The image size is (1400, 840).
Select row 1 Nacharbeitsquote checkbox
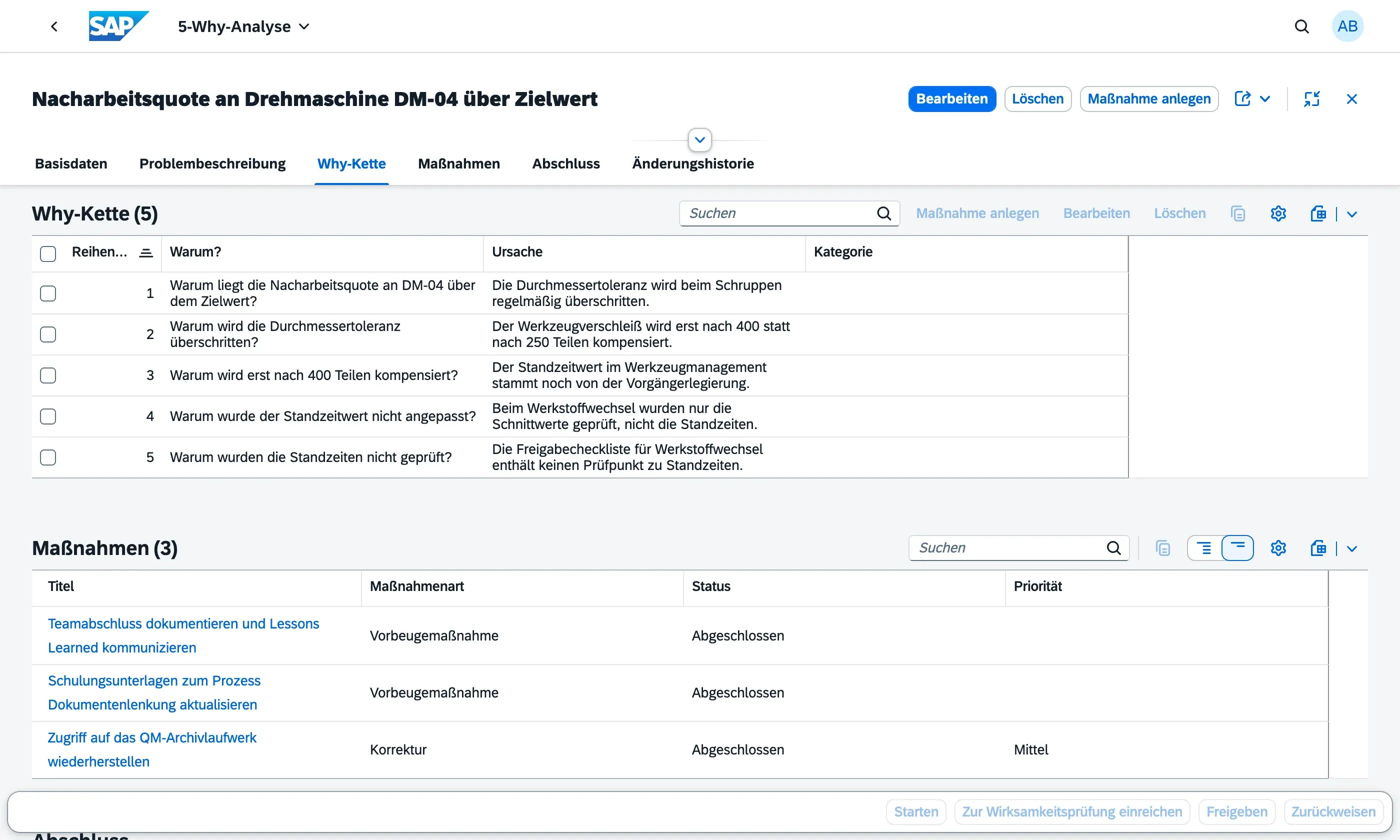point(48,293)
